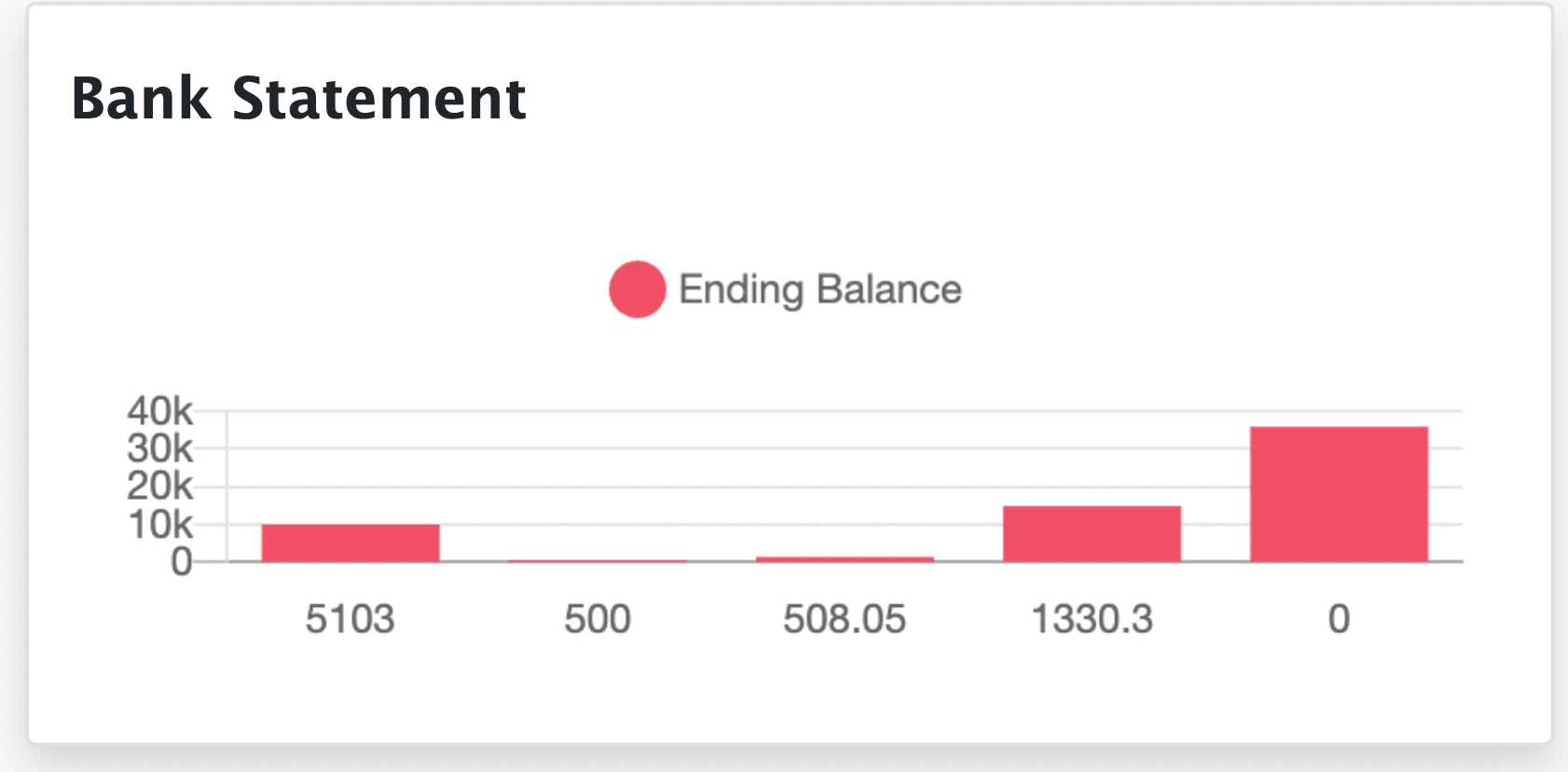Image resolution: width=1568 pixels, height=772 pixels.
Task: Click the small bar above label 508.05
Action: [x=845, y=558]
